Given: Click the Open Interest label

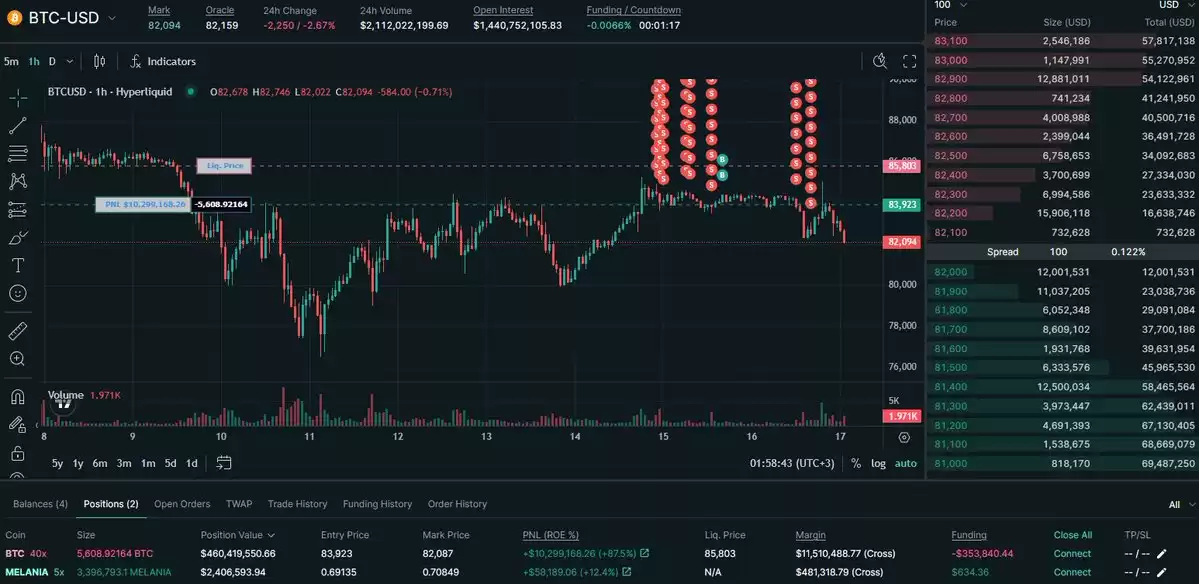Looking at the screenshot, I should click(x=503, y=11).
